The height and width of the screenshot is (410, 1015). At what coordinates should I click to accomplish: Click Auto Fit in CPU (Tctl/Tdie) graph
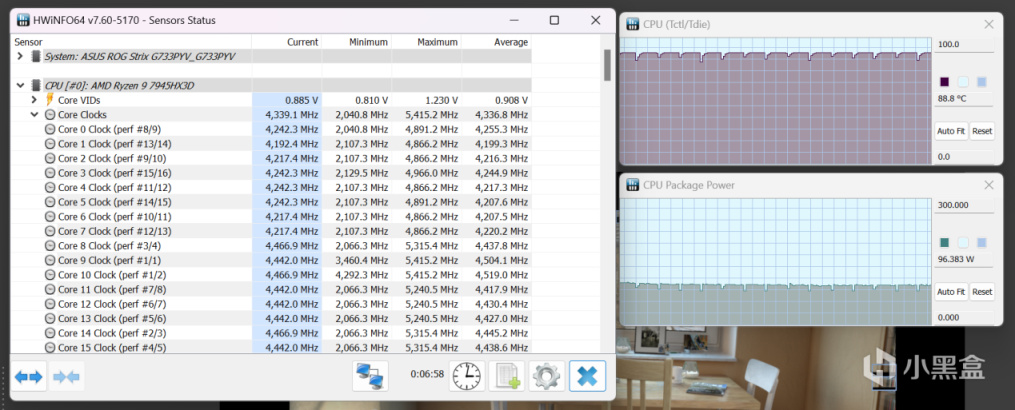click(950, 131)
